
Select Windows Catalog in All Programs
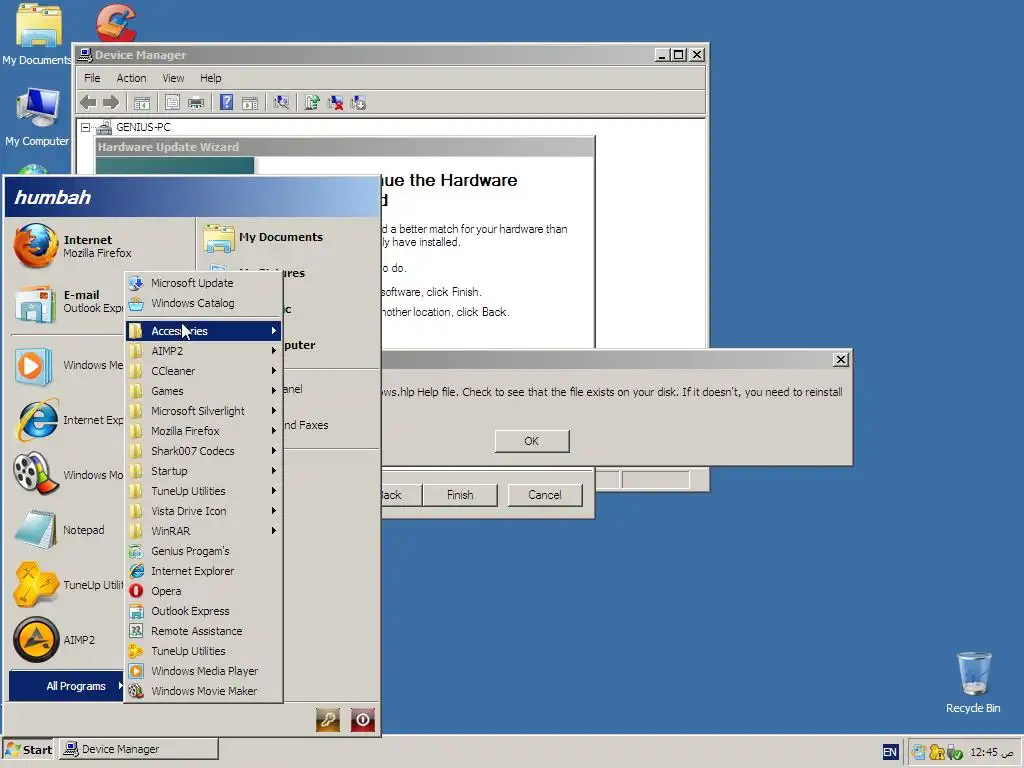coord(204,303)
